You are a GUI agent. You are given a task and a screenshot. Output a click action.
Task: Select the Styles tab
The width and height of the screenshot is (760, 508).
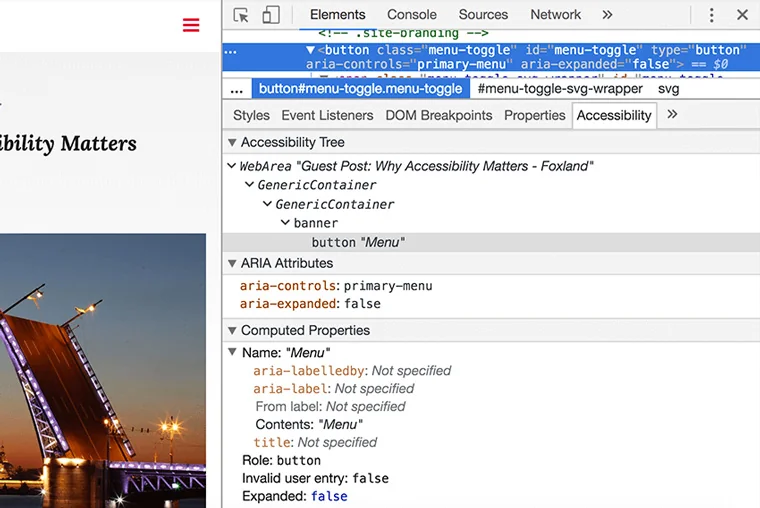point(251,115)
